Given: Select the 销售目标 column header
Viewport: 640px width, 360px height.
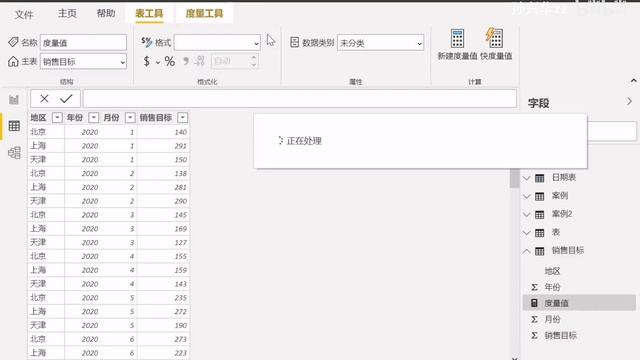Looking at the screenshot, I should pos(156,118).
